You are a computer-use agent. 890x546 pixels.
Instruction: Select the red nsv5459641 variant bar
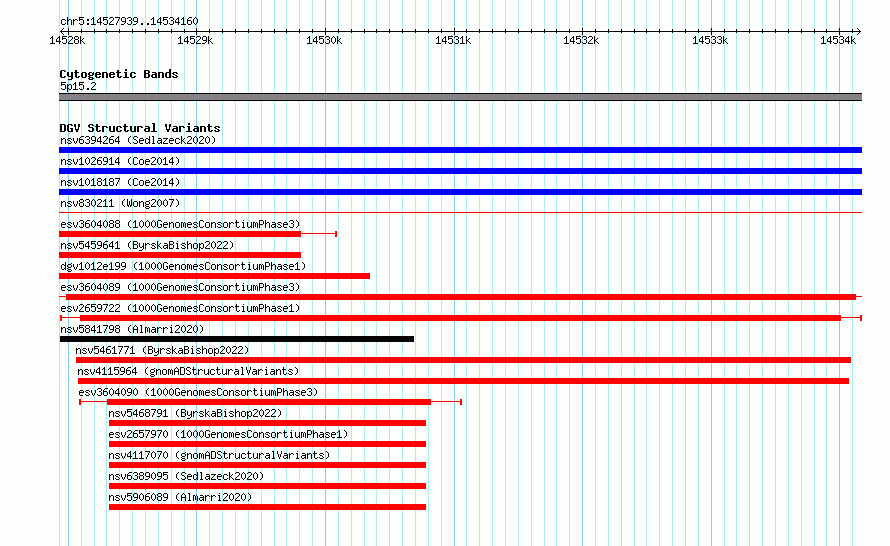[180, 255]
